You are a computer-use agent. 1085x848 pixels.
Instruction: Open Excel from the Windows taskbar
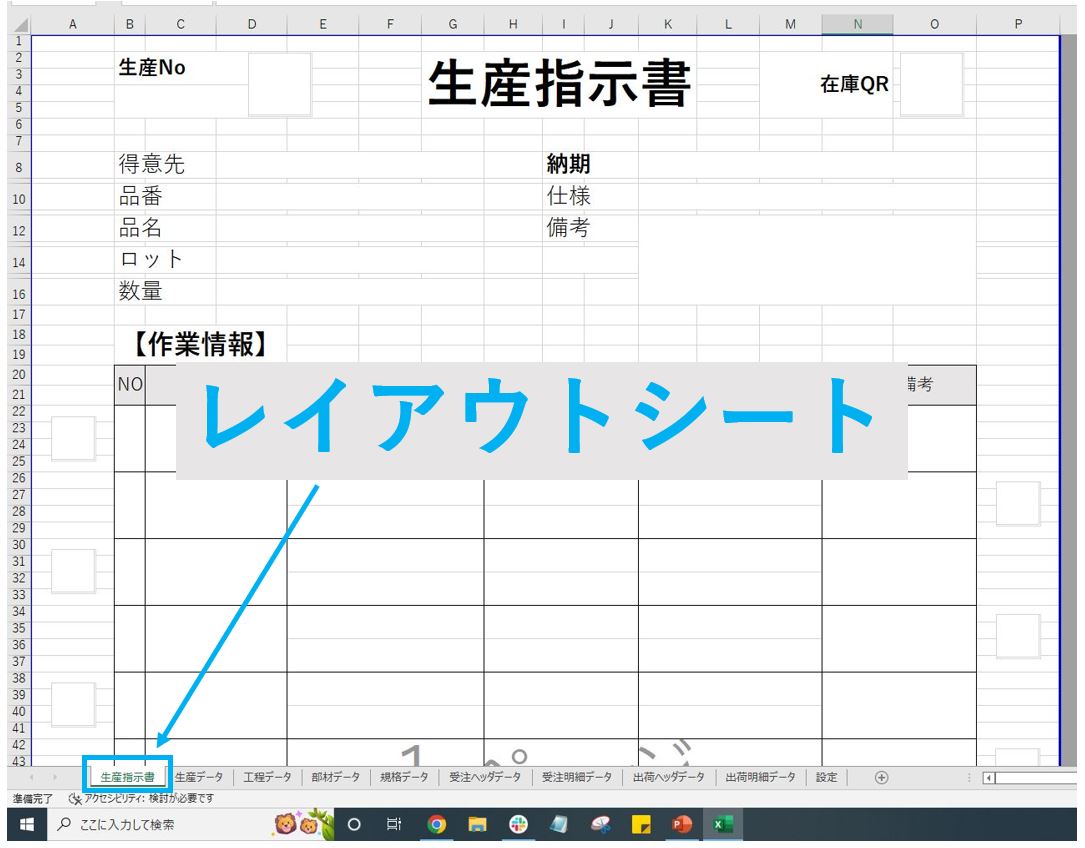point(722,825)
